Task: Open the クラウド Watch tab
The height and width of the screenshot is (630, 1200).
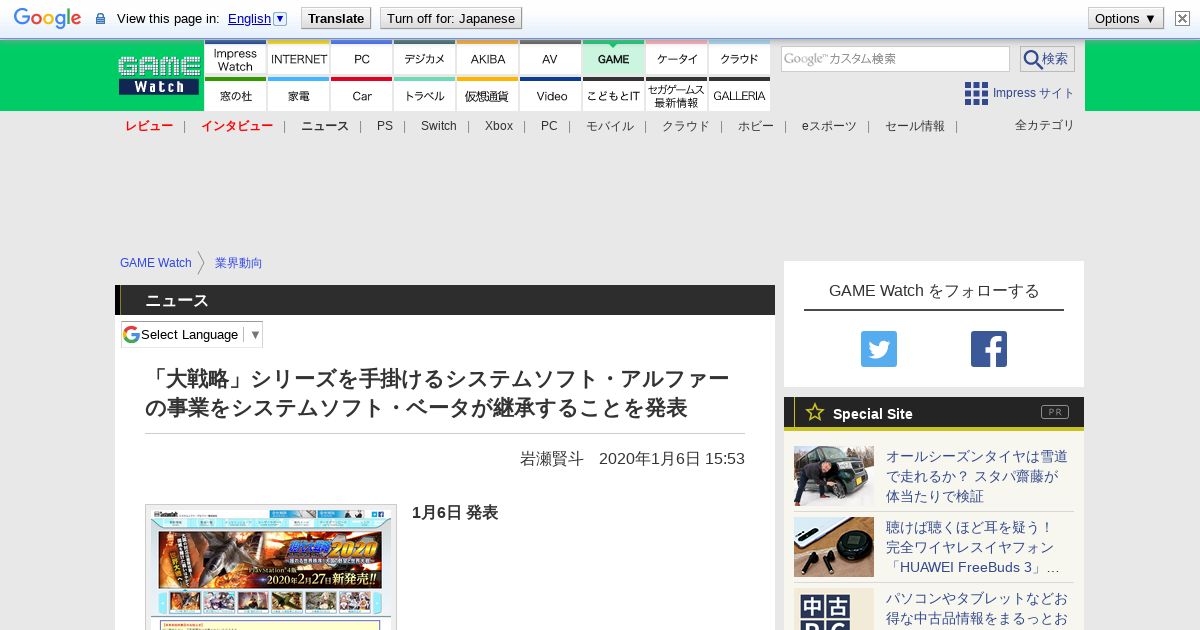Action: pyautogui.click(x=739, y=59)
